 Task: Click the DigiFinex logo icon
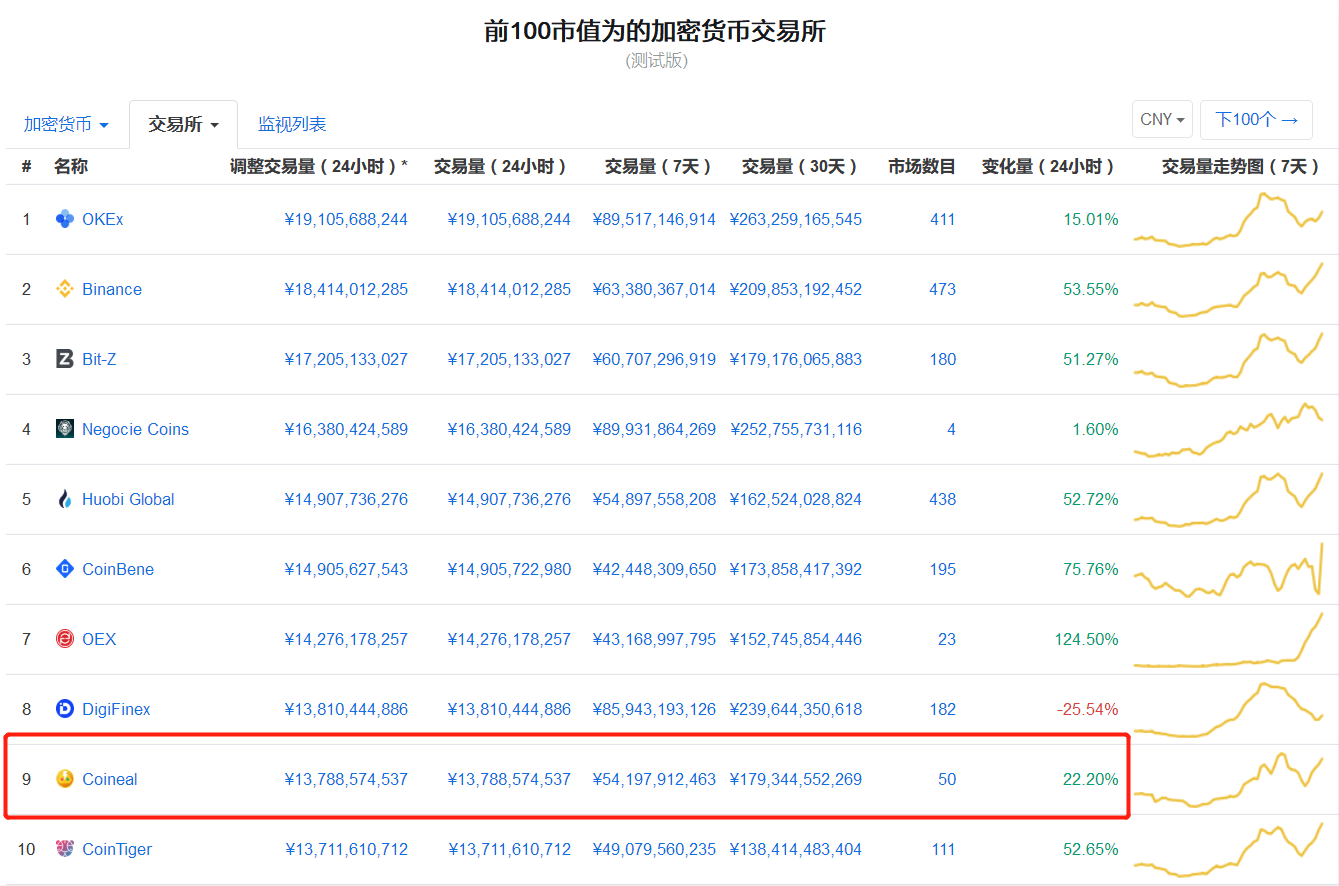(65, 709)
